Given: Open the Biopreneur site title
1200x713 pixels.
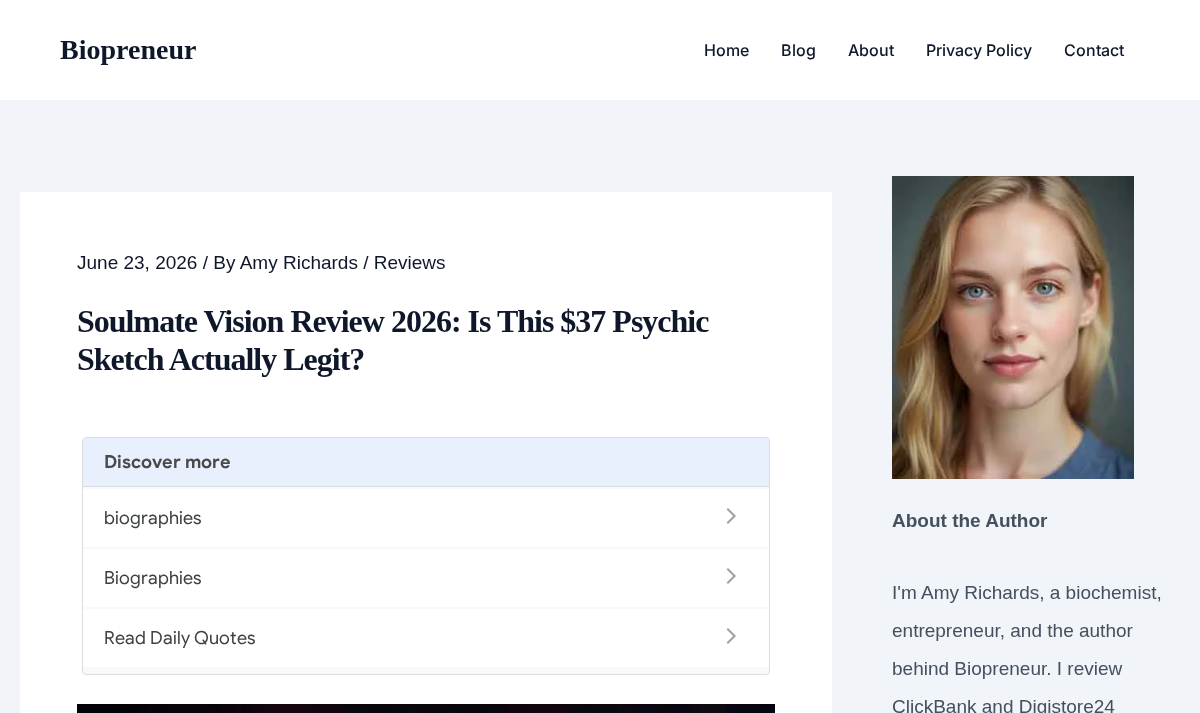Looking at the screenshot, I should (128, 50).
